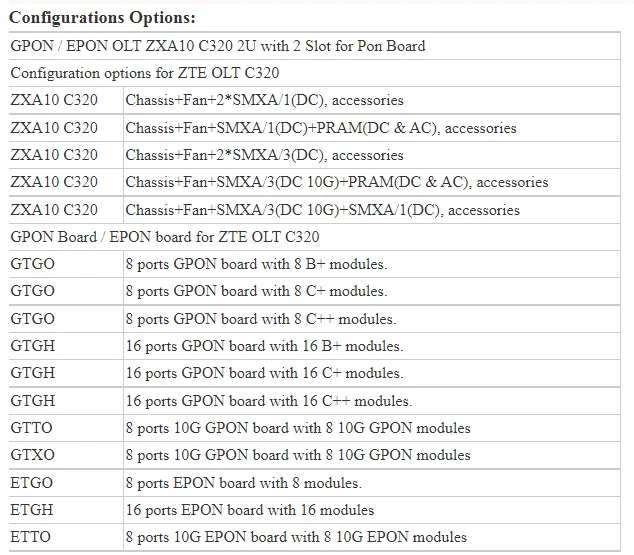Image resolution: width=634 pixels, height=555 pixels.
Task: Select "8 ports GPON board with 8 C++ modules"
Action: point(260,319)
